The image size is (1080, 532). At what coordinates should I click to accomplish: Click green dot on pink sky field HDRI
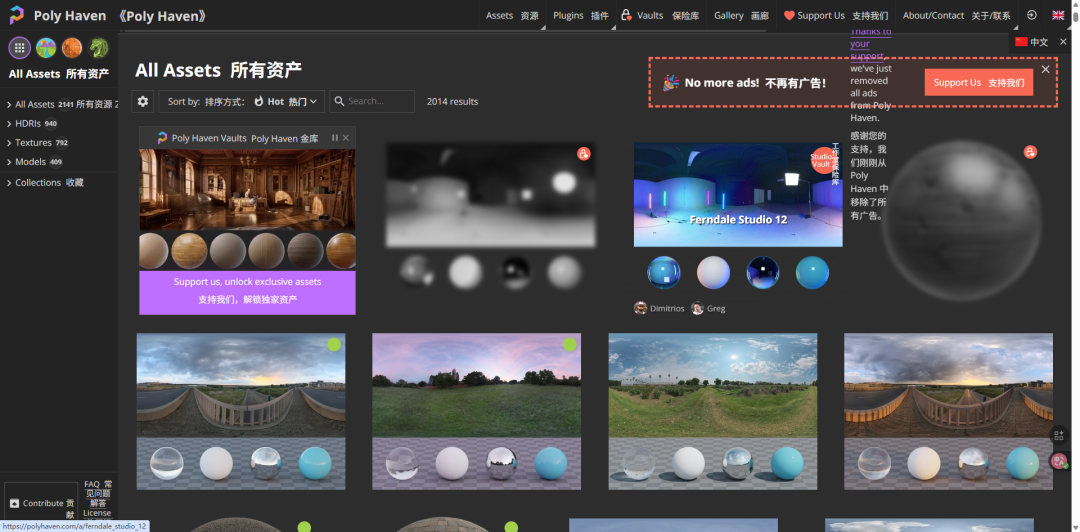coord(570,345)
